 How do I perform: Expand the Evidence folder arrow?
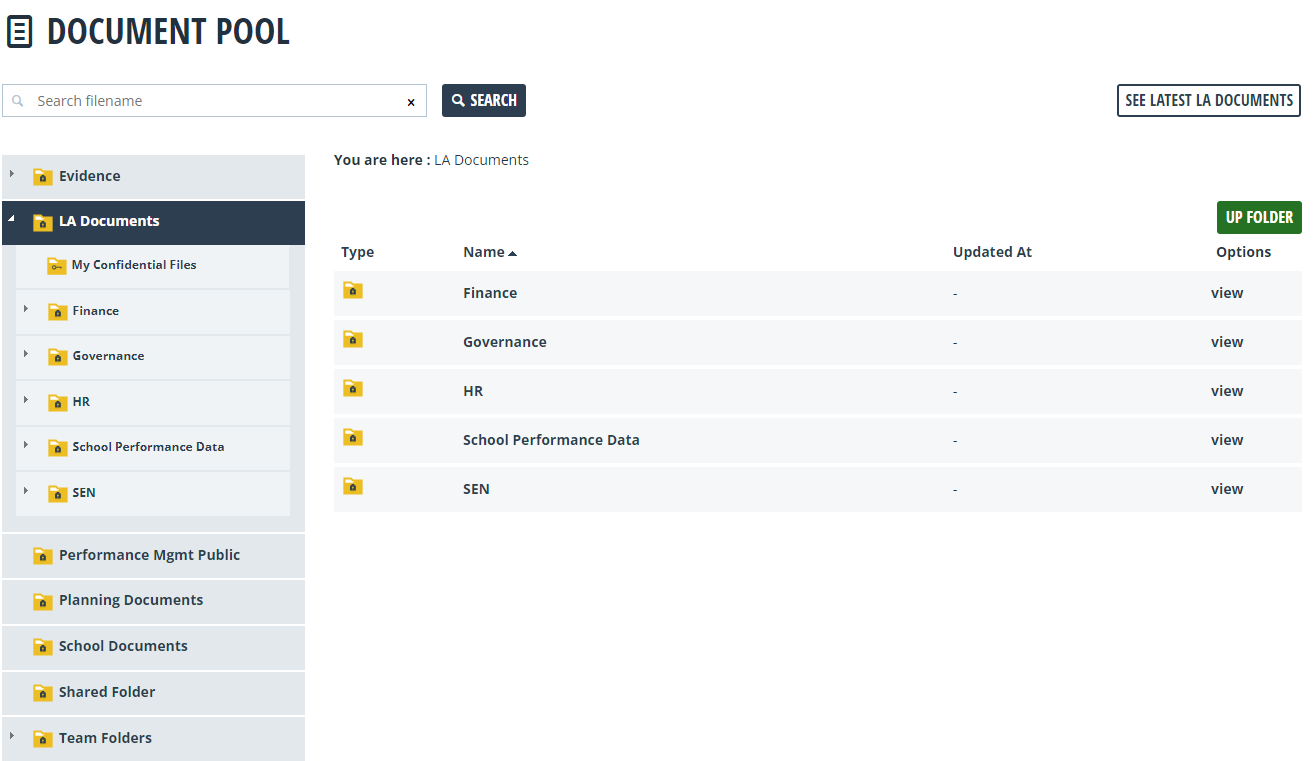(12, 174)
